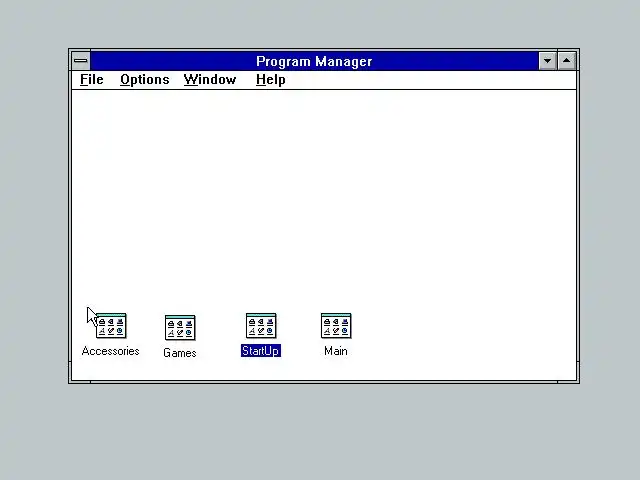This screenshot has width=640, height=480.
Task: Maximize Program Manager with up arrow button
Action: 567,61
